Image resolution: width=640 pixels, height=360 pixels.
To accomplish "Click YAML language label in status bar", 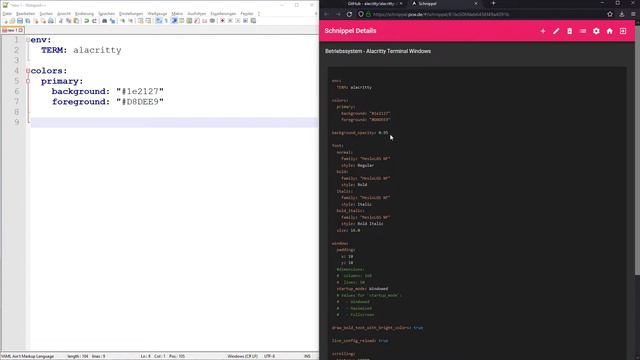I will (x=27, y=356).
